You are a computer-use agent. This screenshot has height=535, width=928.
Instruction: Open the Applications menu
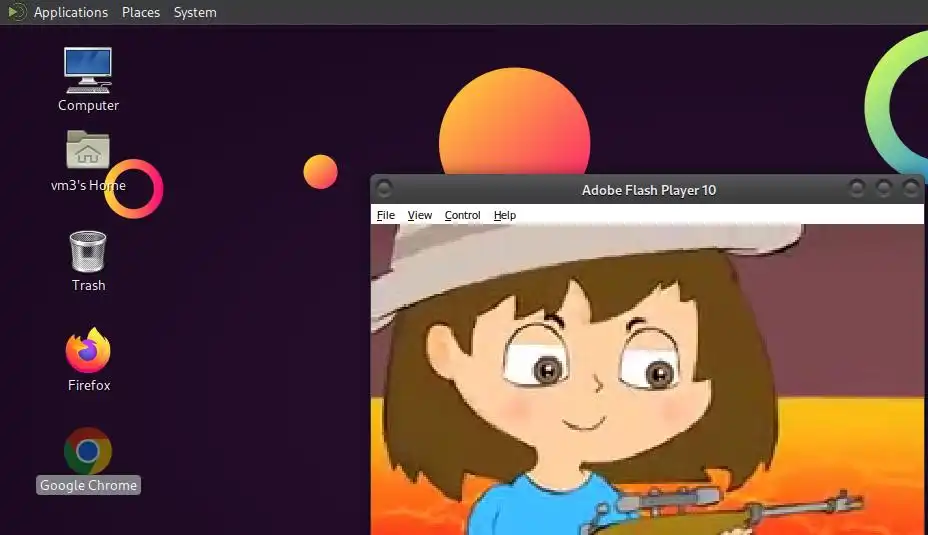pyautogui.click(x=70, y=12)
